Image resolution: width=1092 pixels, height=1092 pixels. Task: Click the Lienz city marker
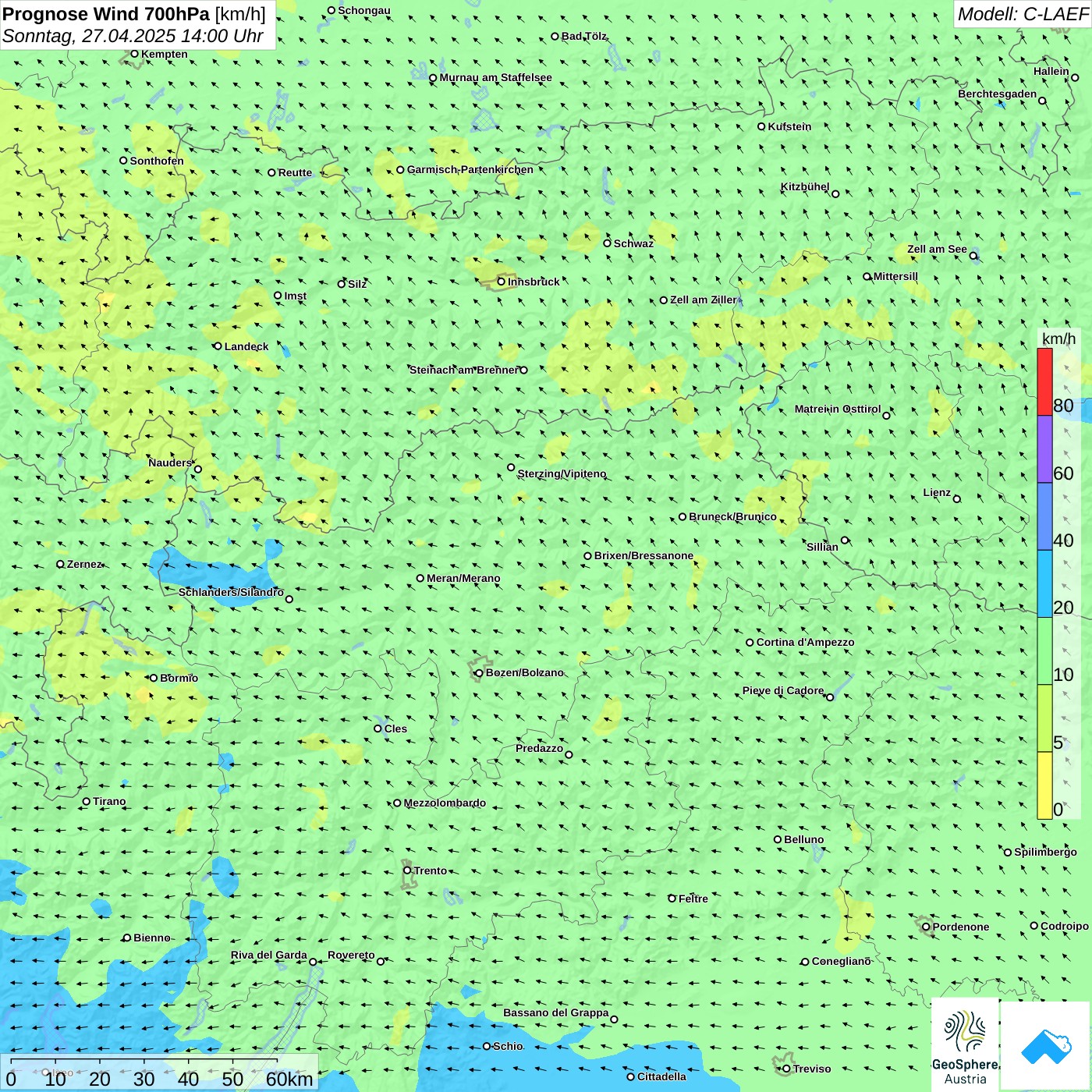957,498
